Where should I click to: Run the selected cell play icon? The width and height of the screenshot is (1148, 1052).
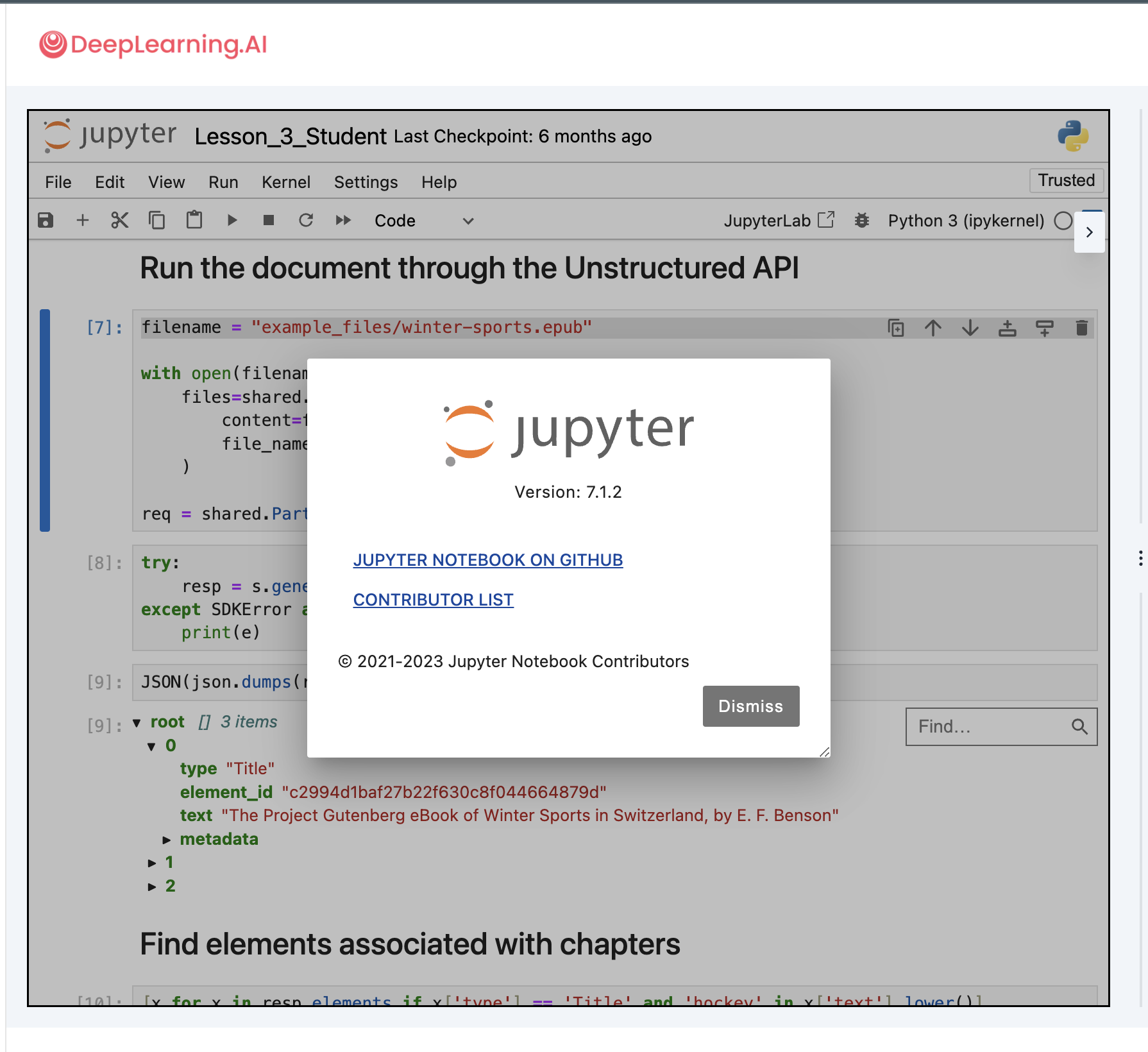232,221
